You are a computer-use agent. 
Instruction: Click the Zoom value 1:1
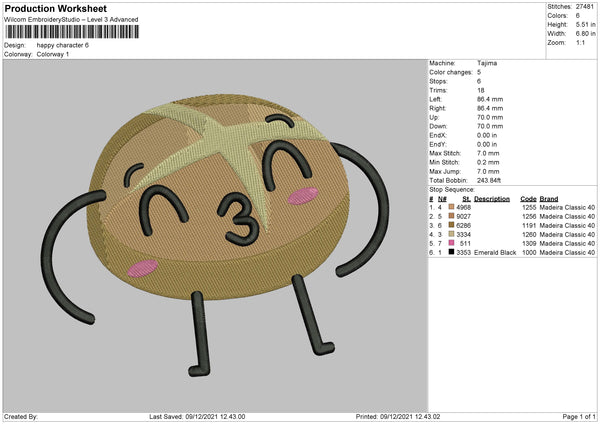point(580,43)
